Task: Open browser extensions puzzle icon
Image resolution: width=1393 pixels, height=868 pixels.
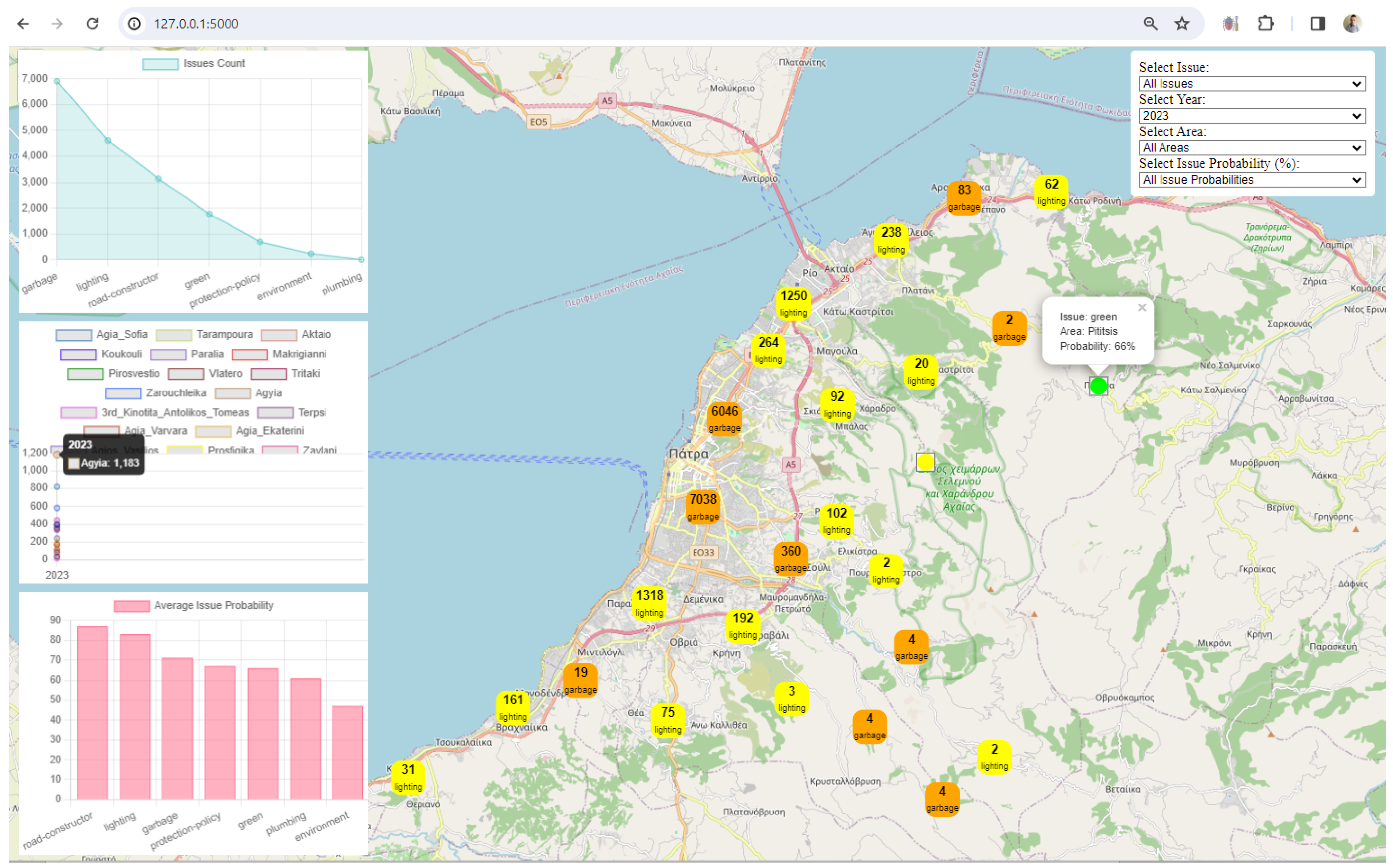Action: [1265, 24]
